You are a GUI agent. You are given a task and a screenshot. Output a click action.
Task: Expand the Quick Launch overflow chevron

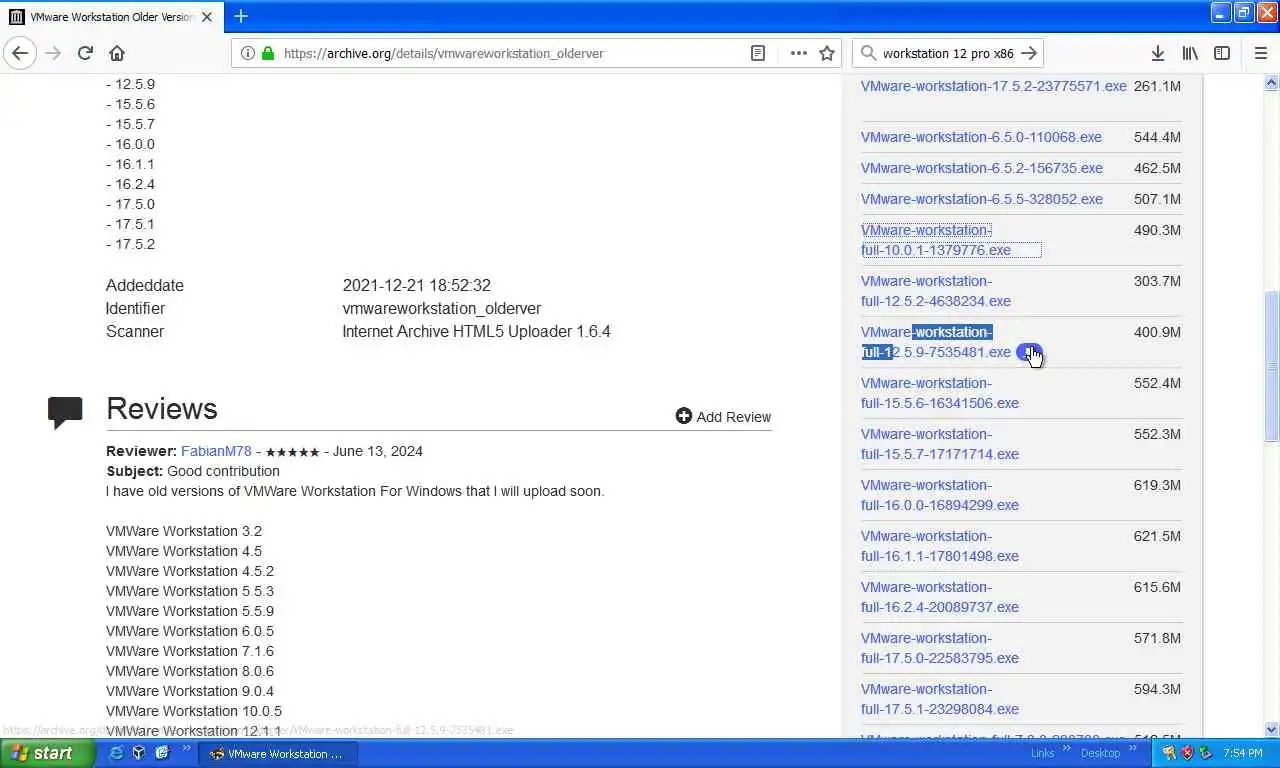point(187,749)
